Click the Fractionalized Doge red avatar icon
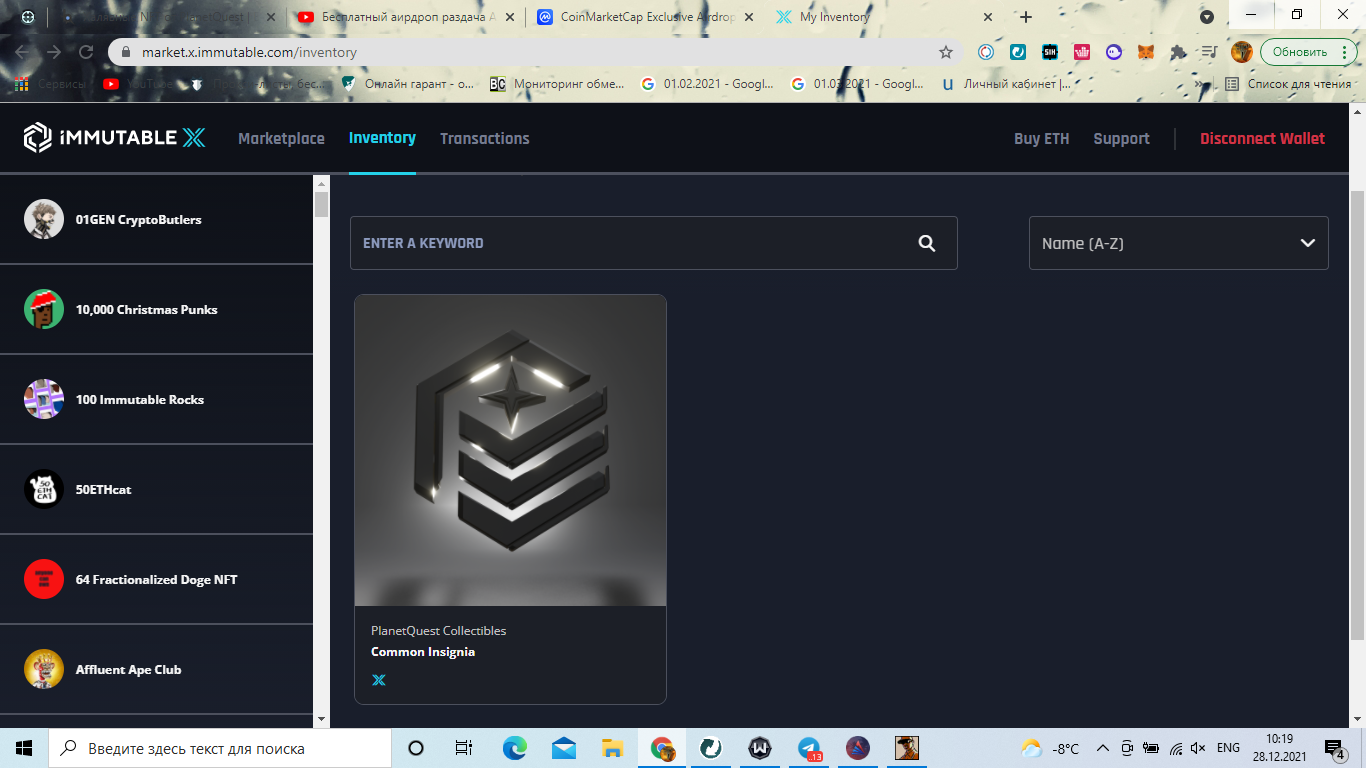 click(44, 579)
